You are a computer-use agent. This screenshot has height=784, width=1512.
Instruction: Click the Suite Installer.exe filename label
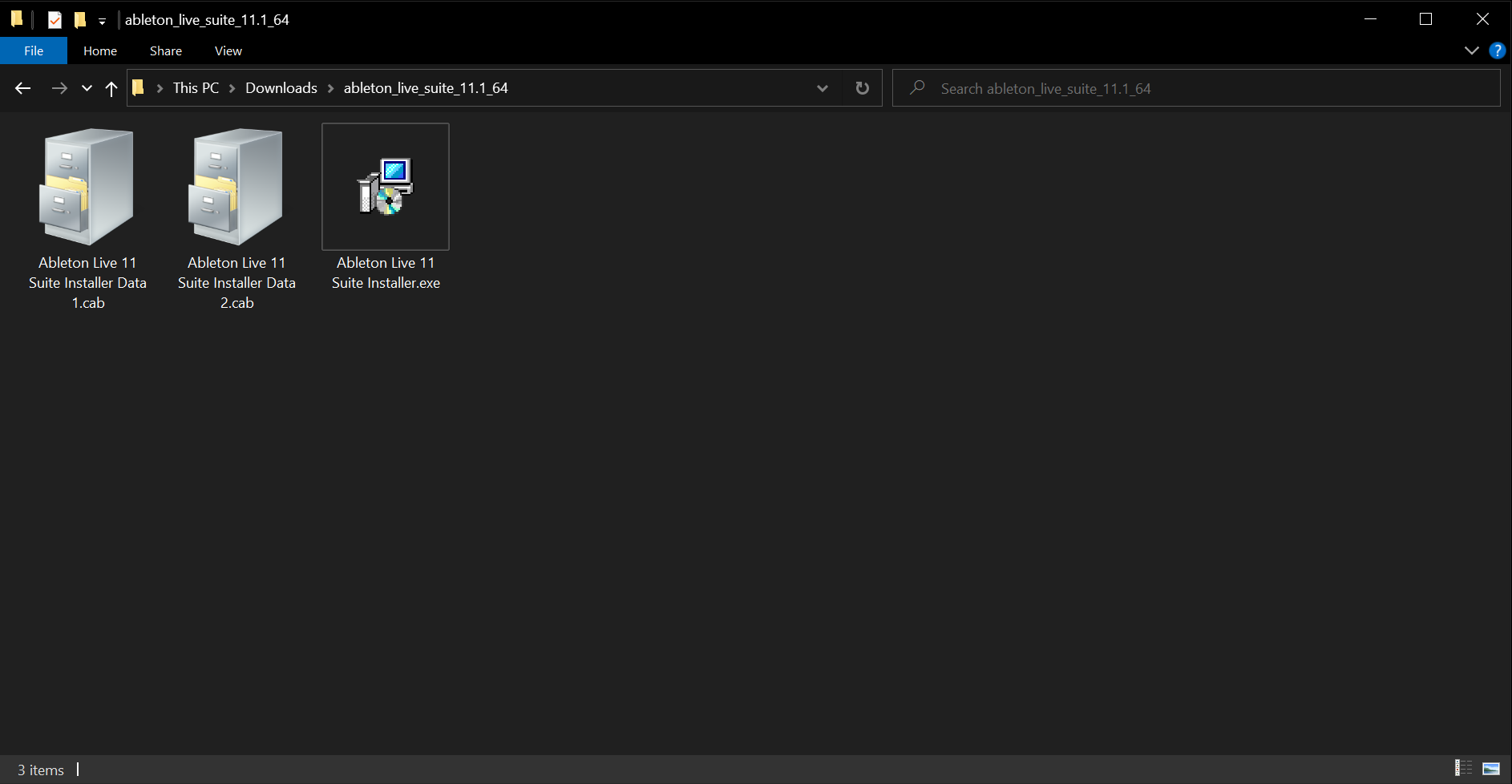[386, 273]
